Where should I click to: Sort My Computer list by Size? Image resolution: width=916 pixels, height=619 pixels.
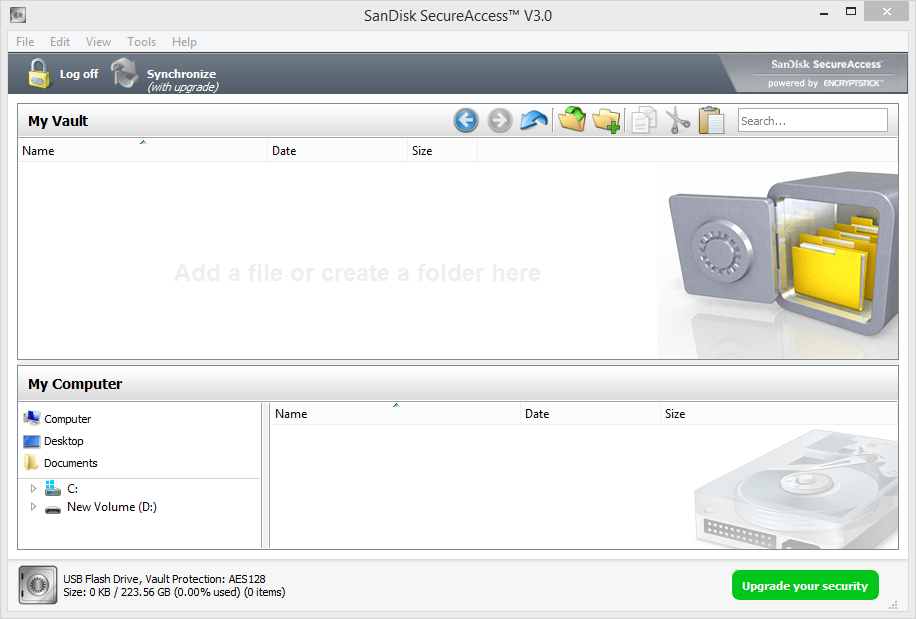(x=779, y=413)
